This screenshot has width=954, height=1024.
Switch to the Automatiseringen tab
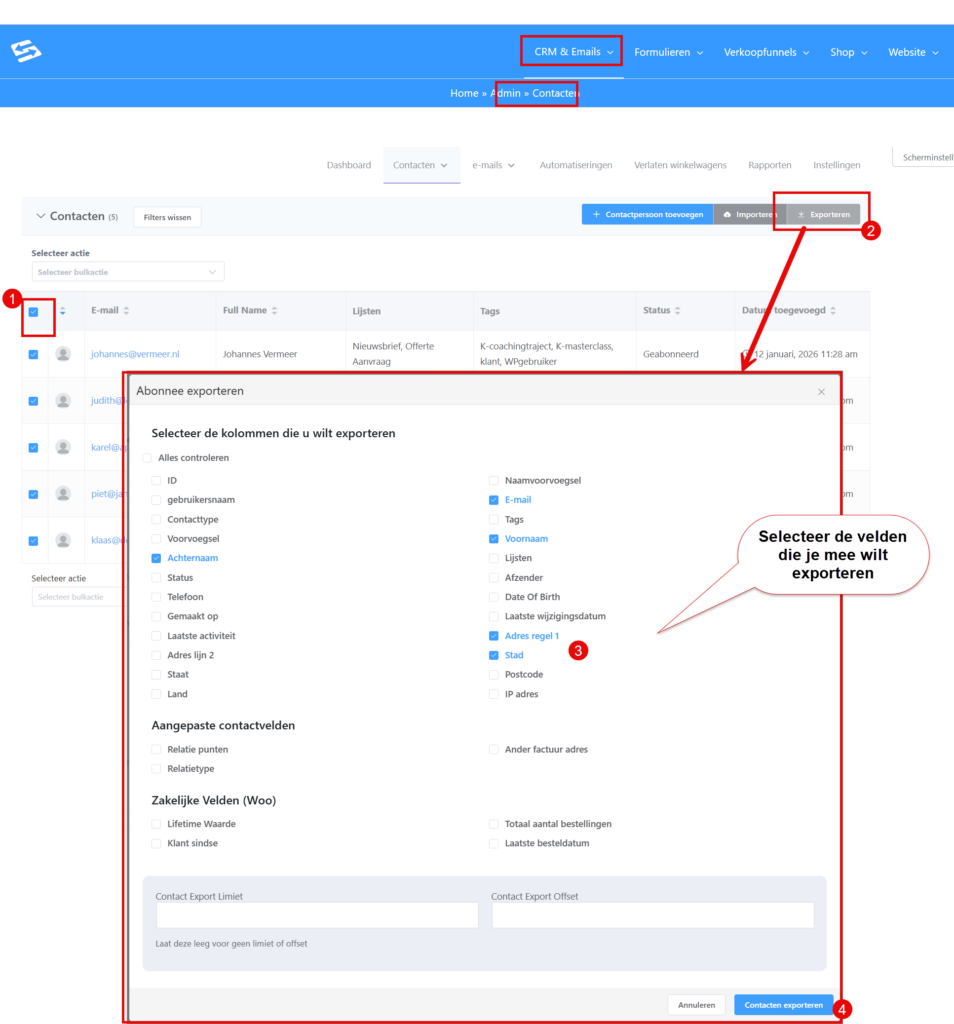point(575,165)
